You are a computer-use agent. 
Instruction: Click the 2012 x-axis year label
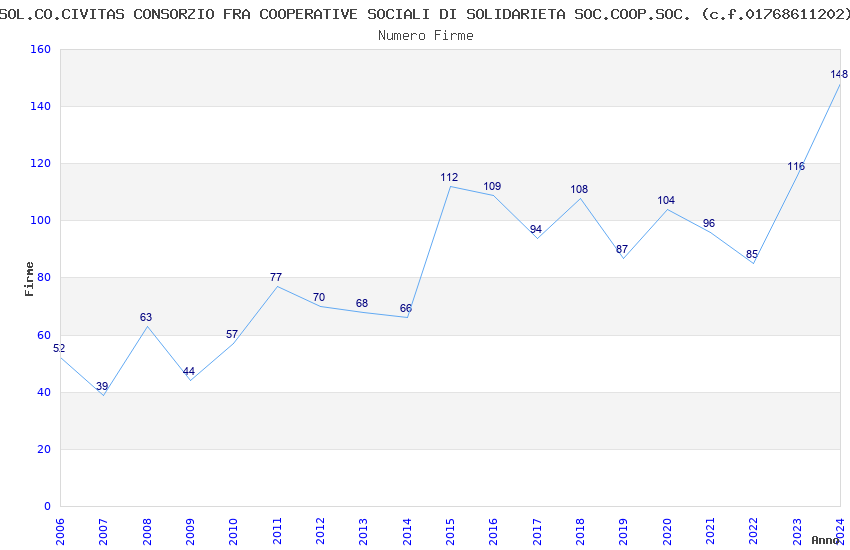pyautogui.click(x=320, y=532)
